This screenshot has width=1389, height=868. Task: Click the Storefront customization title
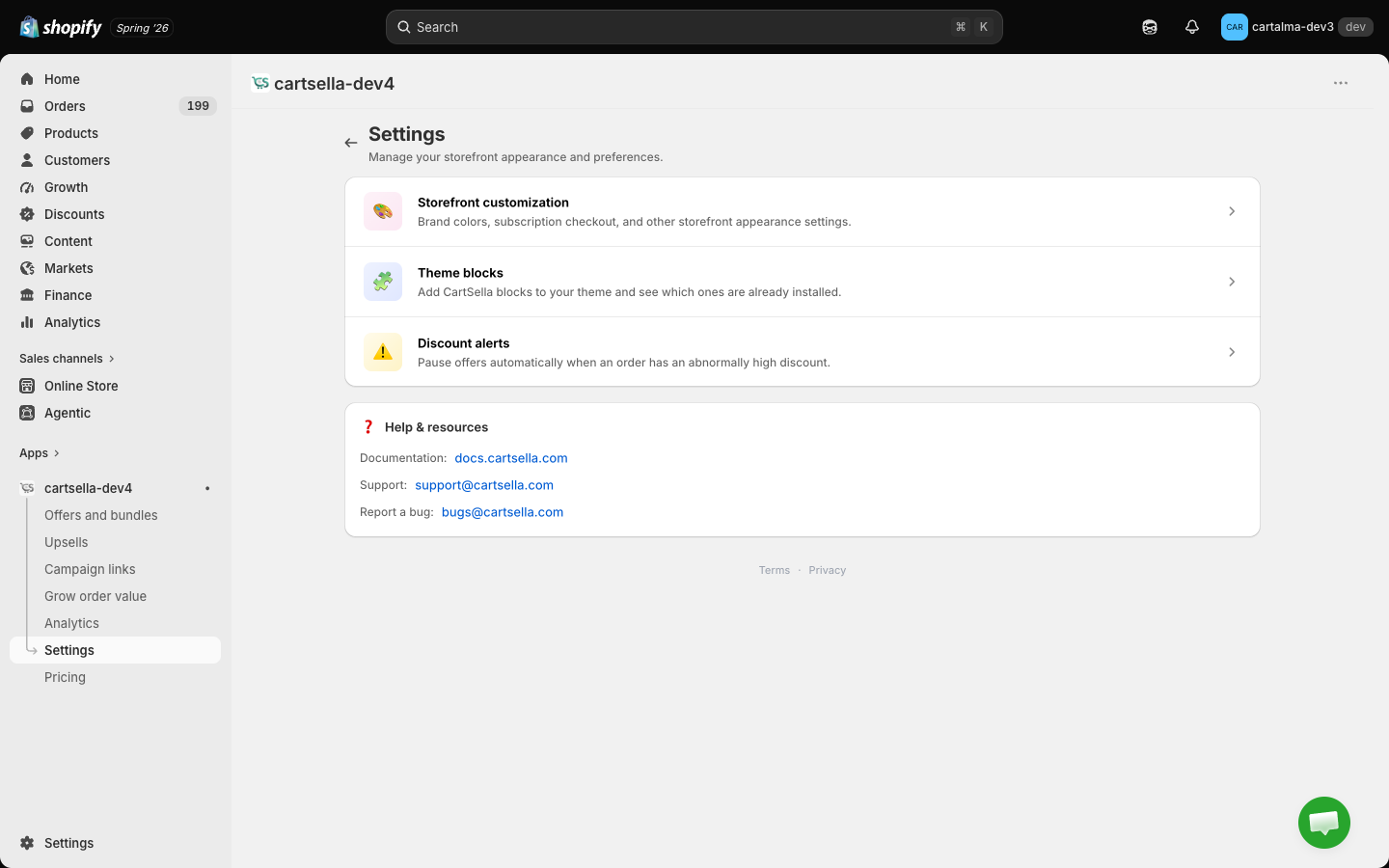click(x=493, y=203)
